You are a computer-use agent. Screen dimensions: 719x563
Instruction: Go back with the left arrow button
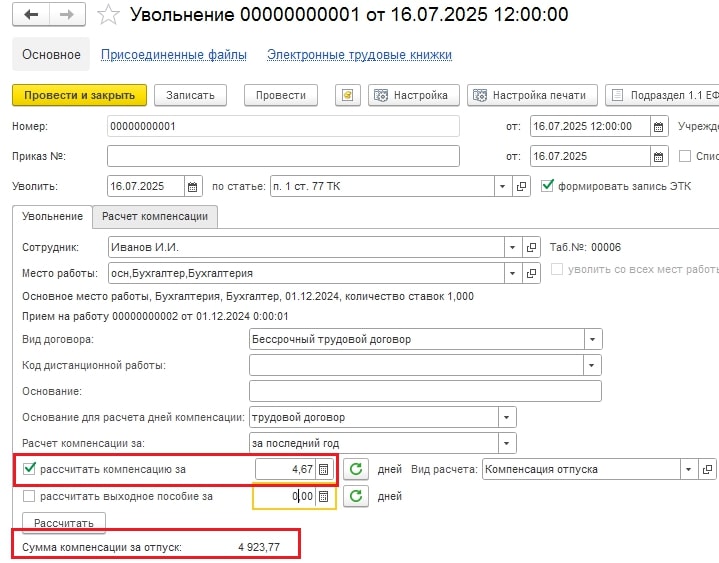tap(31, 15)
